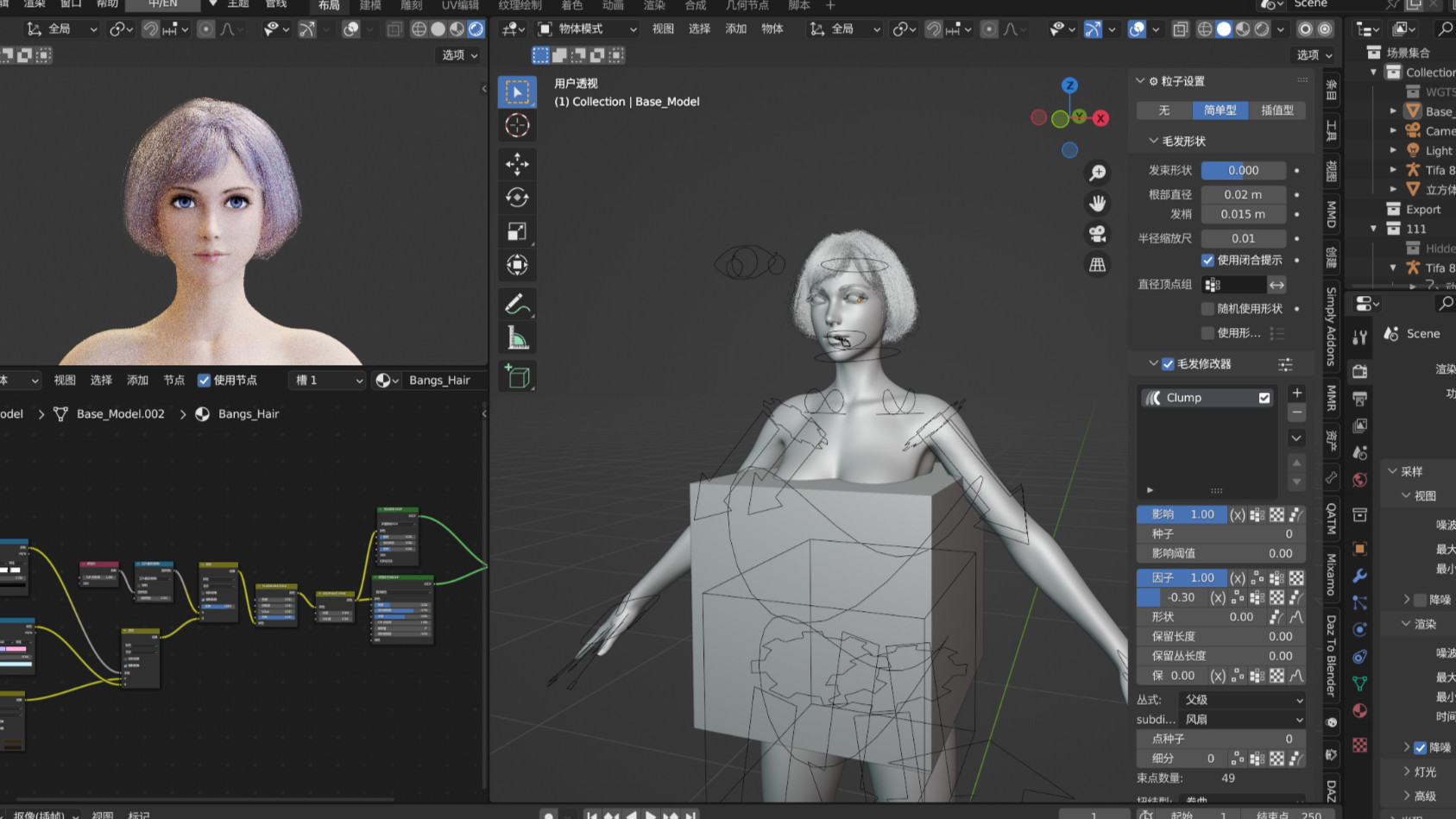Select the Measure tool
This screenshot has height=819, width=1456.
click(517, 338)
